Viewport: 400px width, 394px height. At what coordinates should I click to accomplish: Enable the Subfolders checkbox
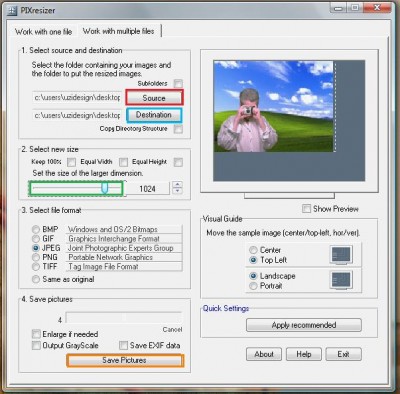(x=179, y=83)
